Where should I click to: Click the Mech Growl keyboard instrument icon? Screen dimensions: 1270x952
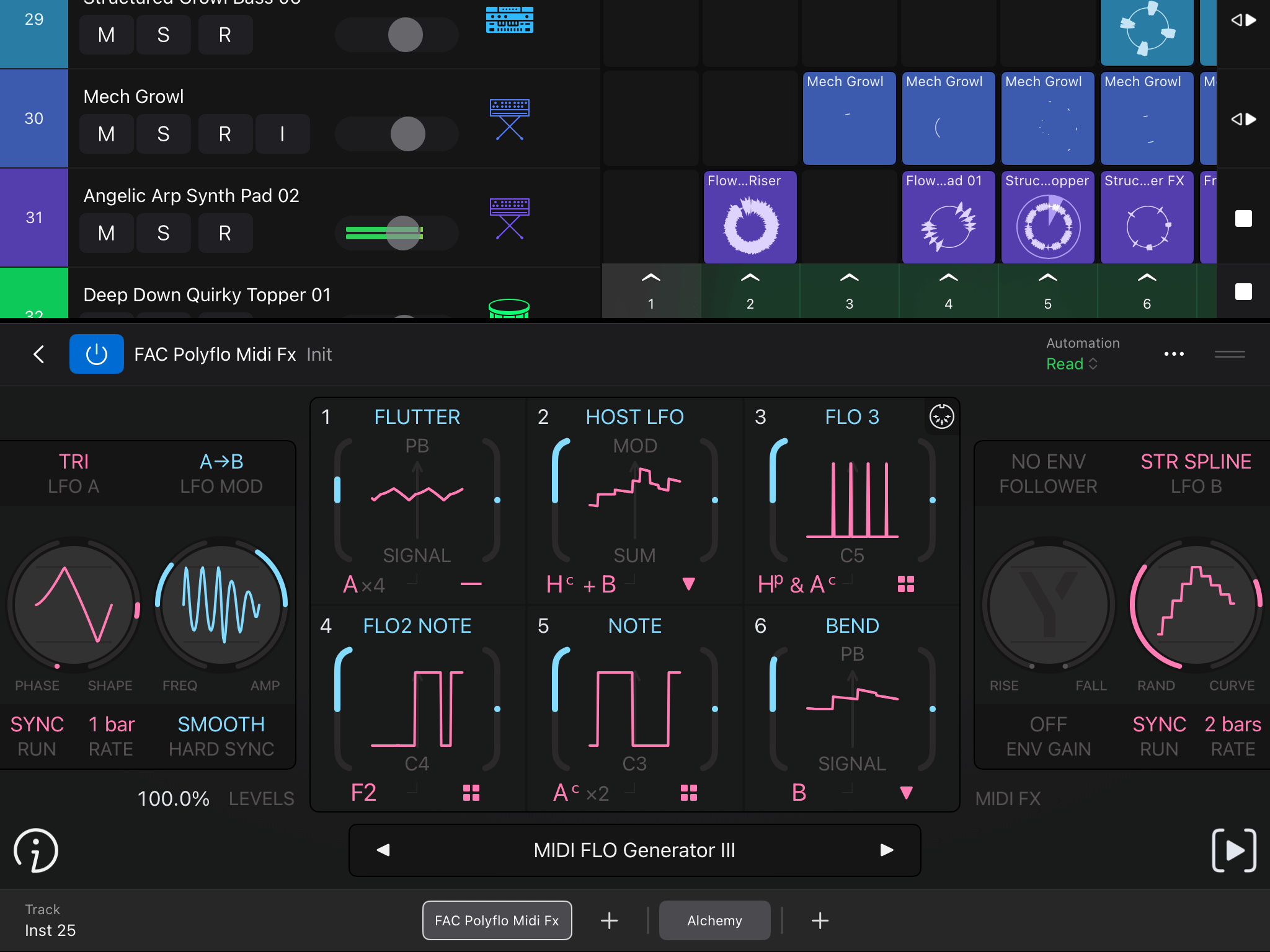point(509,119)
